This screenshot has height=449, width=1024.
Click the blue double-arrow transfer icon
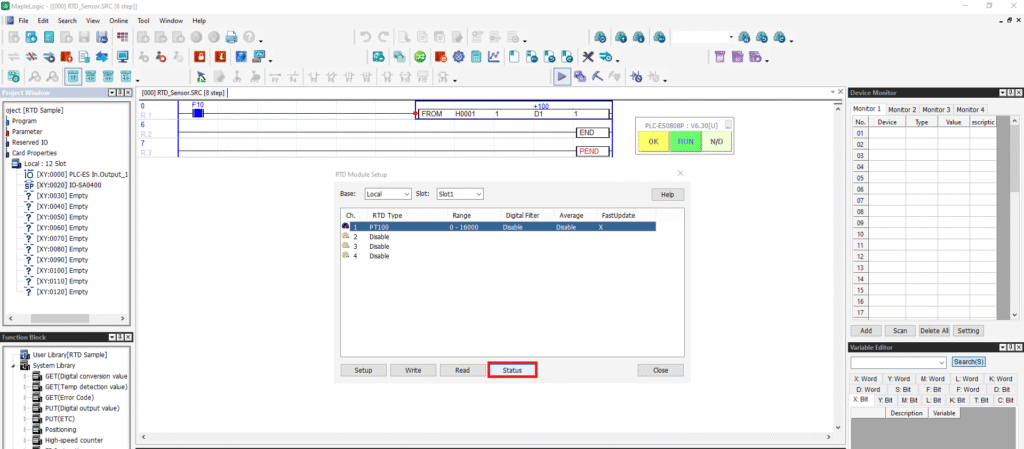click(x=102, y=57)
